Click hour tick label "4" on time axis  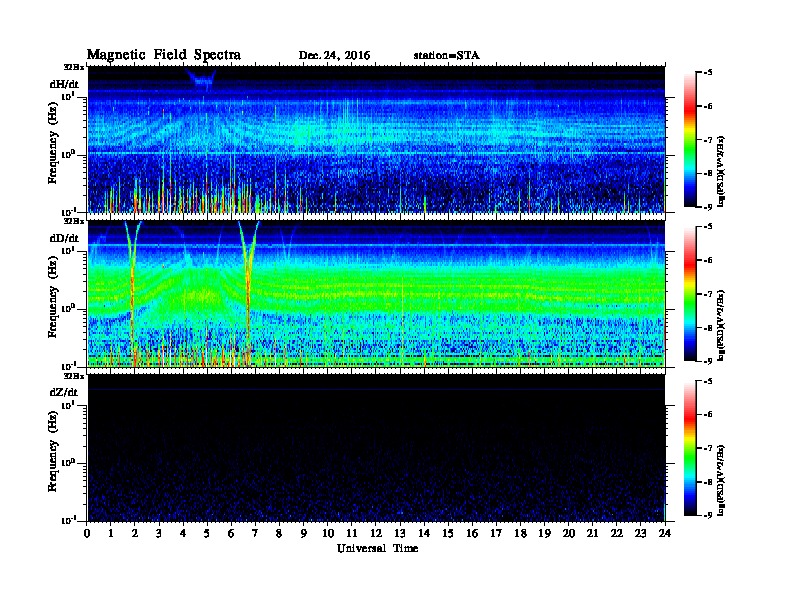point(183,533)
